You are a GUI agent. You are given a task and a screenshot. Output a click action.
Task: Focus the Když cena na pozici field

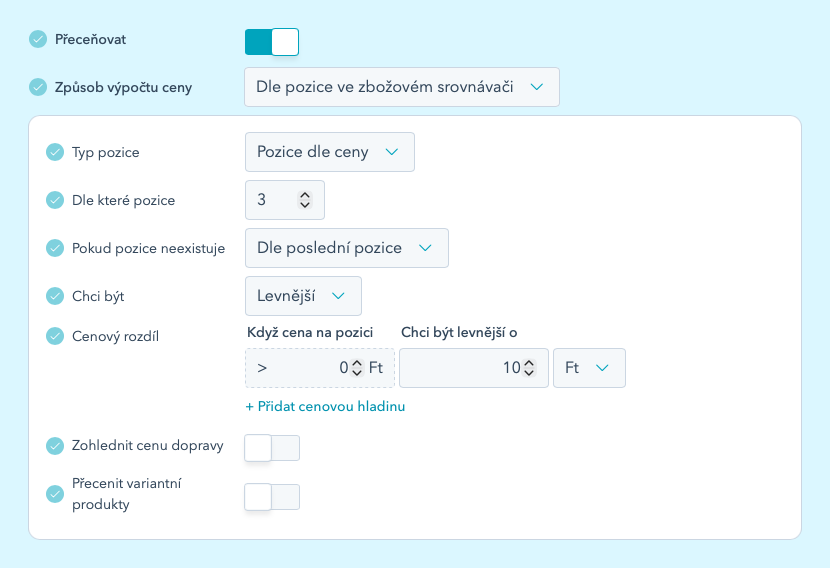click(x=320, y=368)
